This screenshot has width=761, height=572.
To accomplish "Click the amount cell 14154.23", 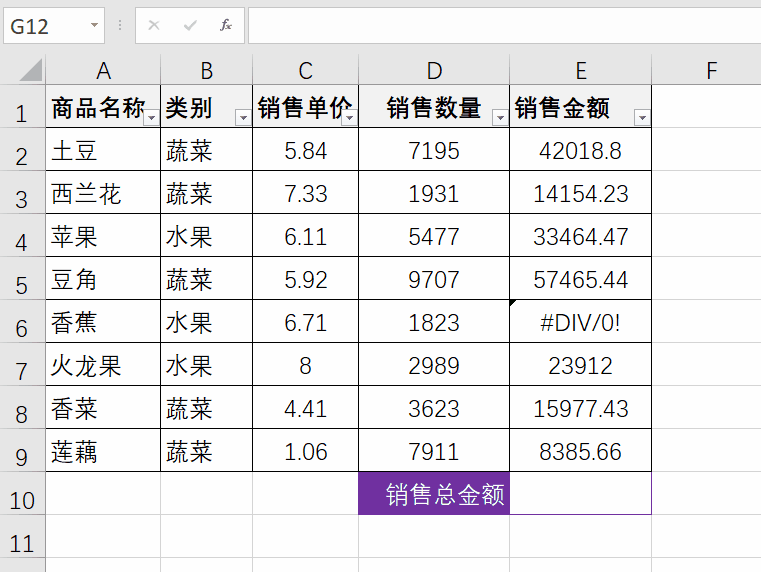I will click(580, 192).
